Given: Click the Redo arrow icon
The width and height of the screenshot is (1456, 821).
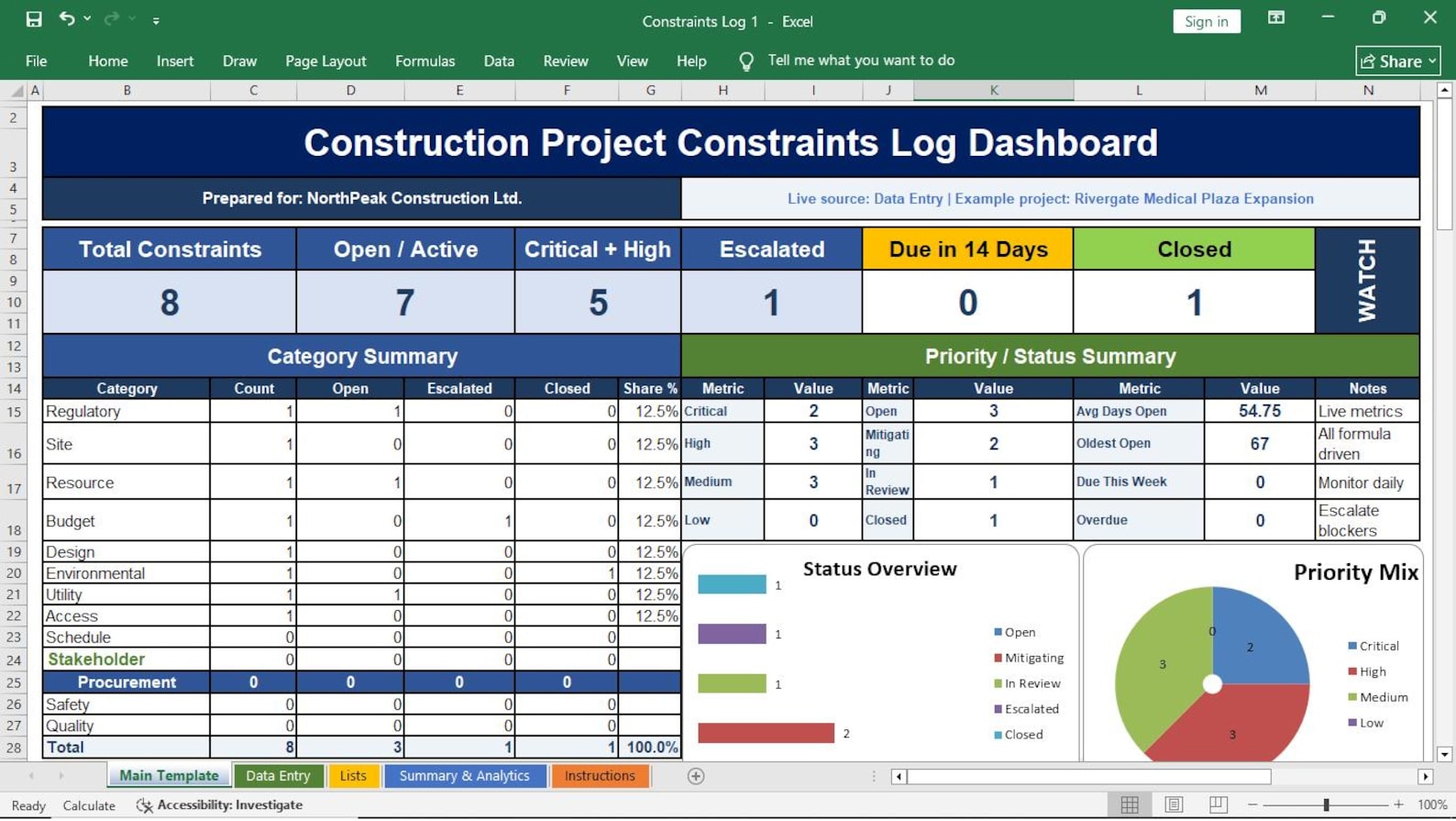Looking at the screenshot, I should (x=112, y=19).
